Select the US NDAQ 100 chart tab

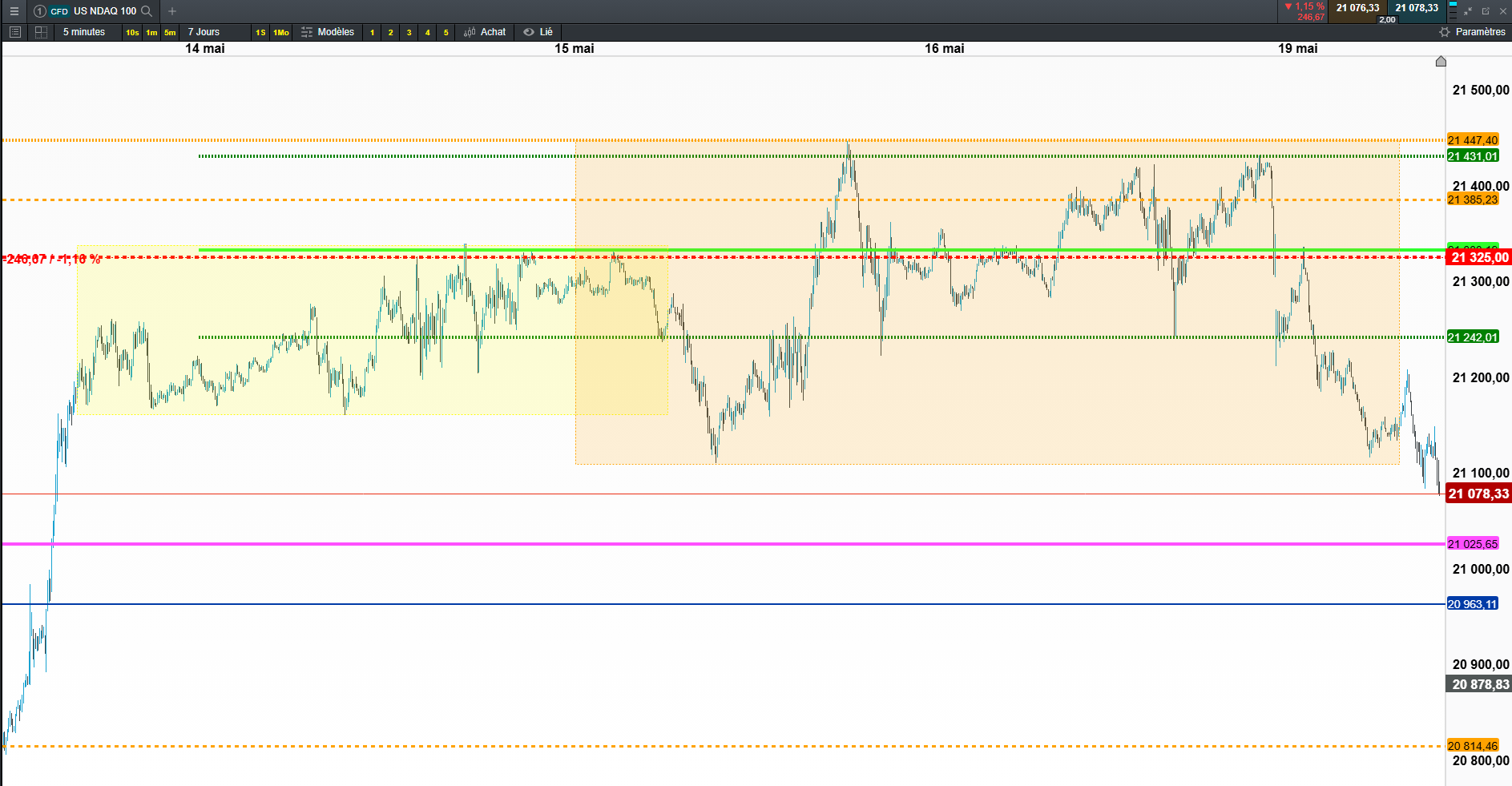(x=105, y=11)
